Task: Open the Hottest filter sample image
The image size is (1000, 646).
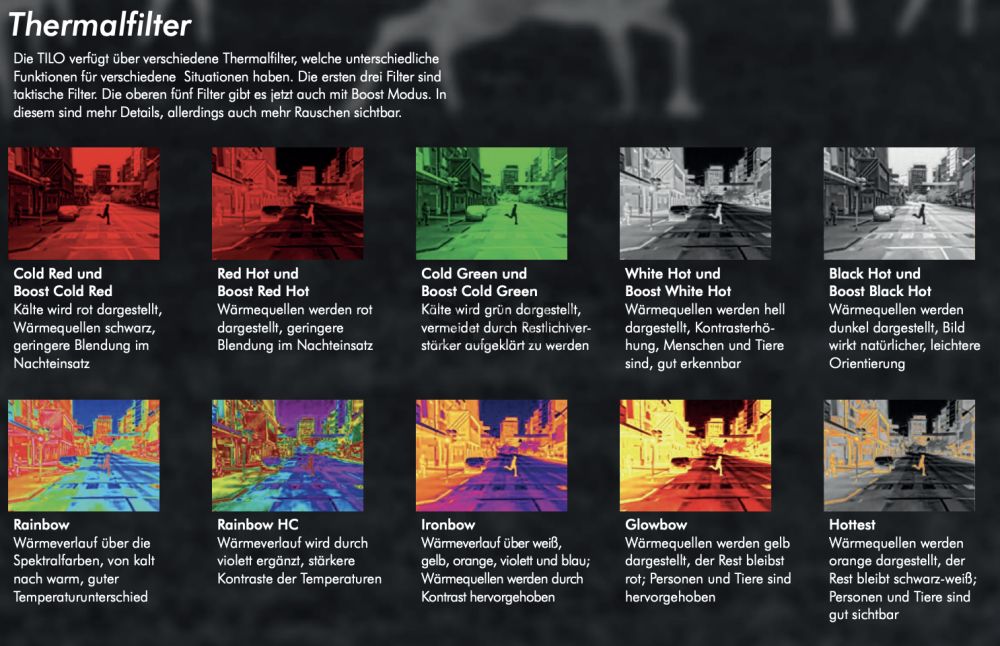Action: coord(899,455)
